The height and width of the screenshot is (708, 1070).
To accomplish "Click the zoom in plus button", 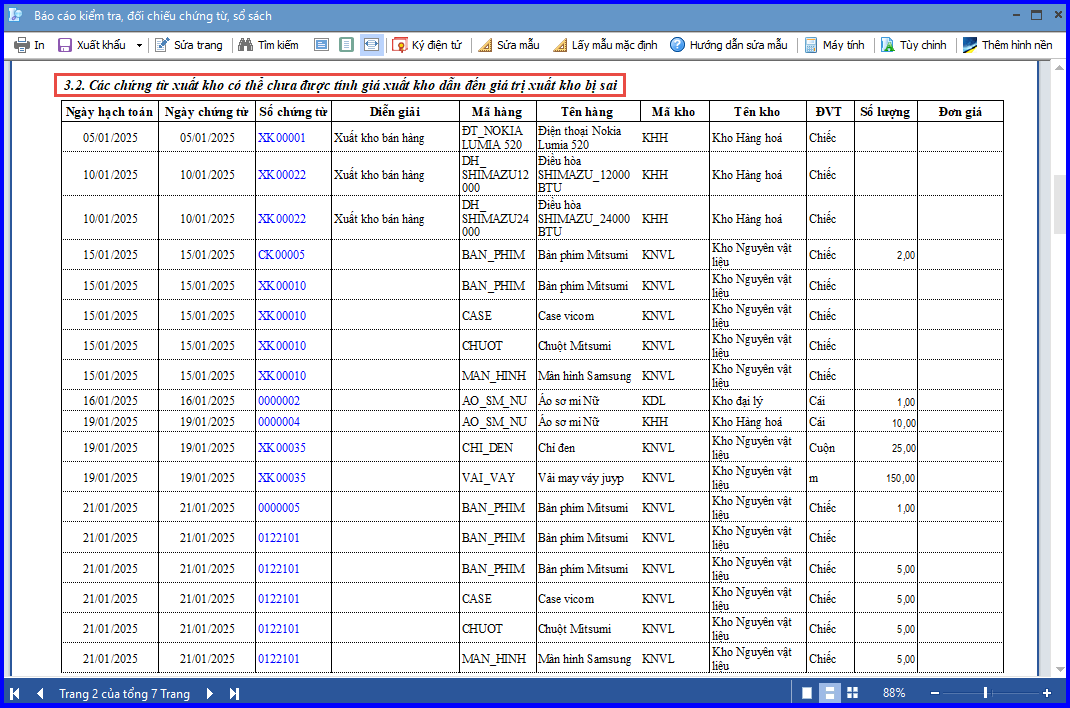I will point(1047,693).
